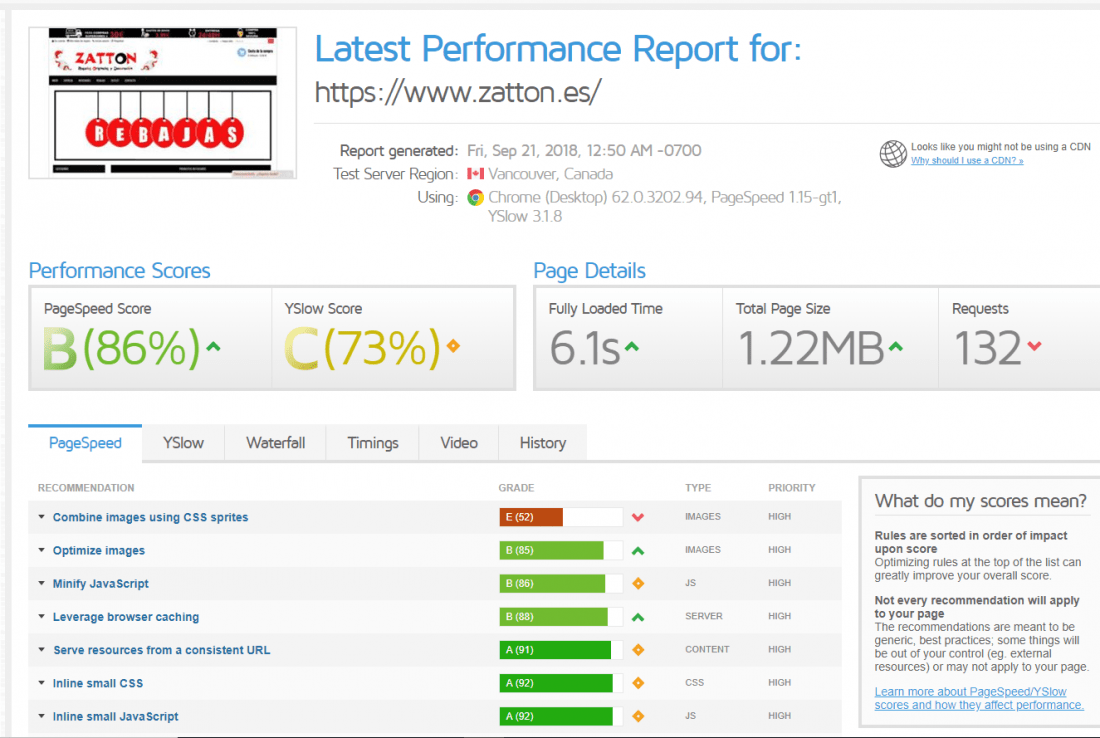Screen dimensions: 1100x738
Task: Click the Zatton site screenshot thumbnail
Action: pyautogui.click(x=162, y=103)
